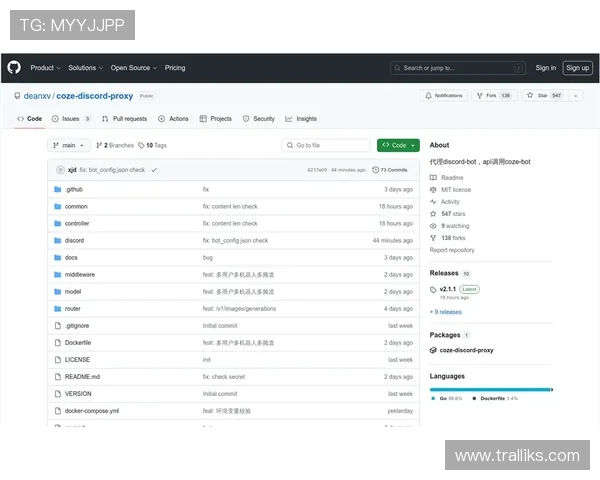Click the README.md commit message fix: check secret

pyautogui.click(x=224, y=377)
